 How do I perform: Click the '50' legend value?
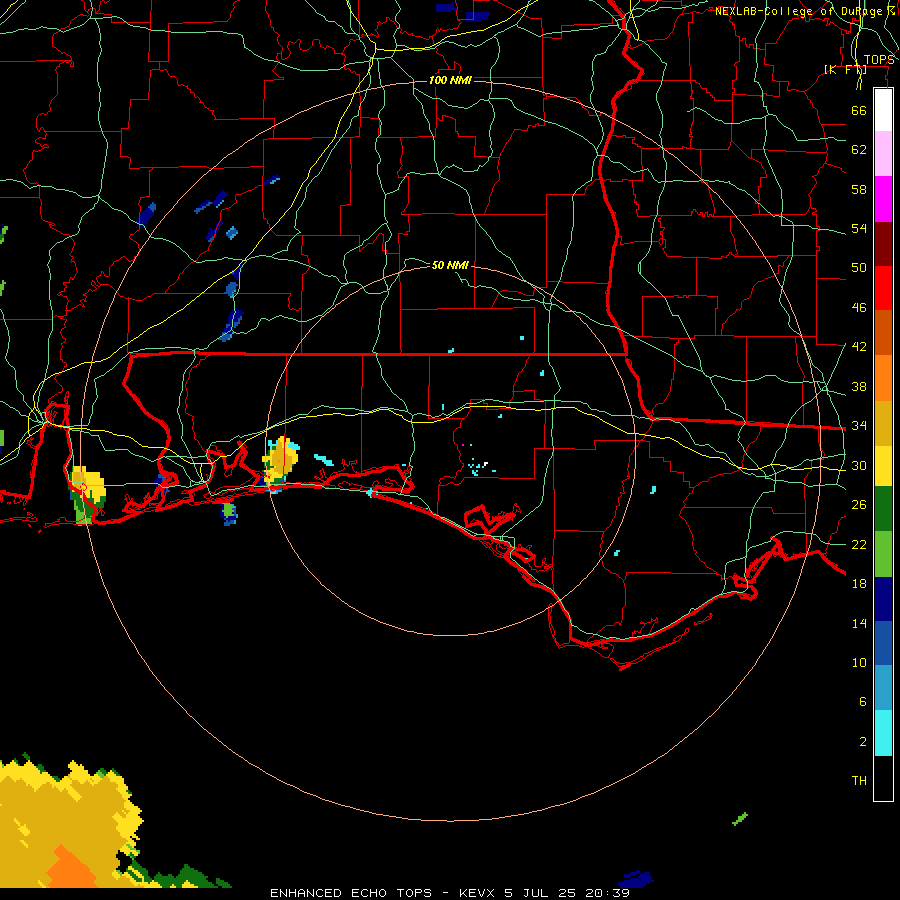(859, 268)
